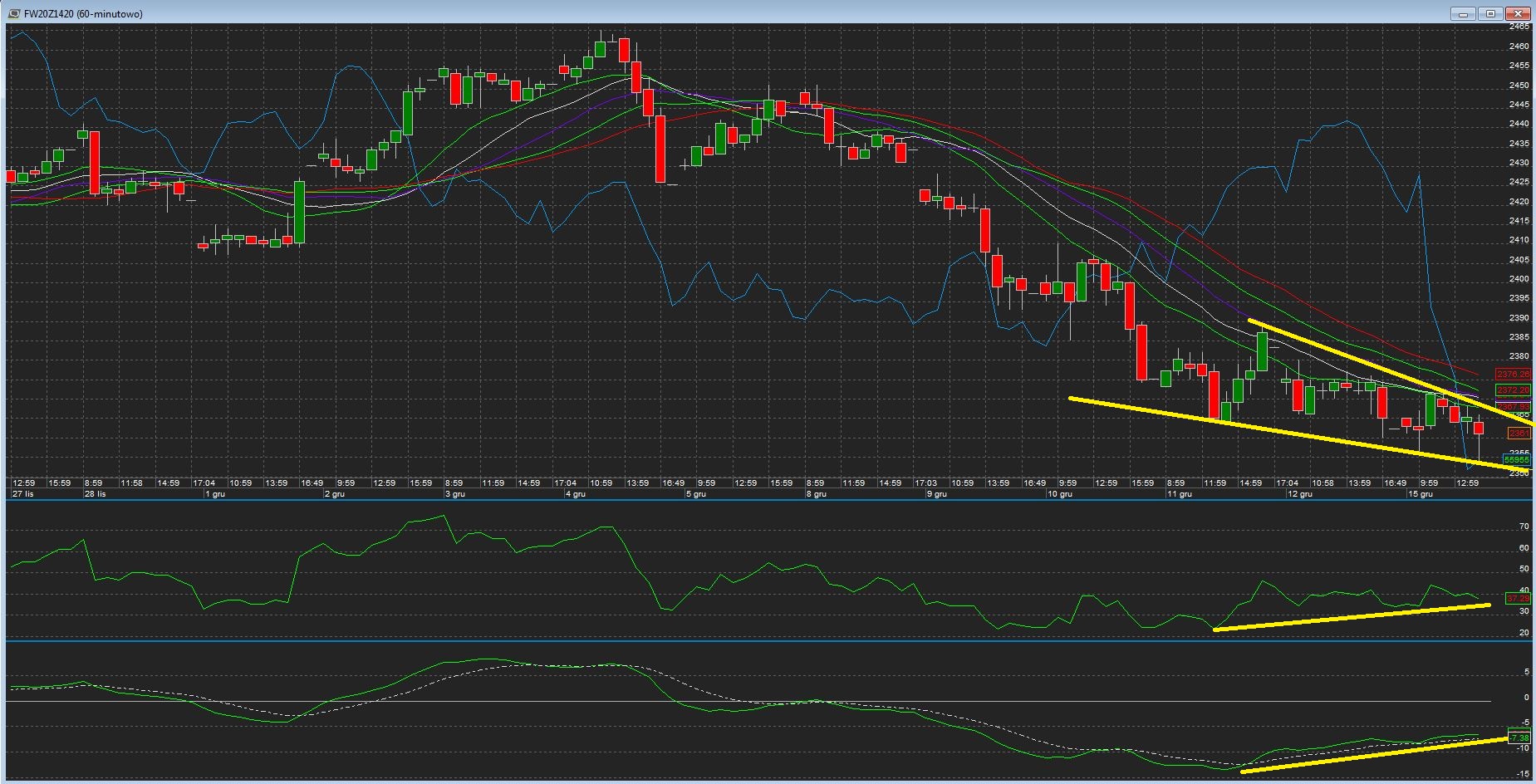This screenshot has height=784, width=1536.
Task: Click the FW20Z1420 (60-minutowo) window title
Action: (x=83, y=14)
